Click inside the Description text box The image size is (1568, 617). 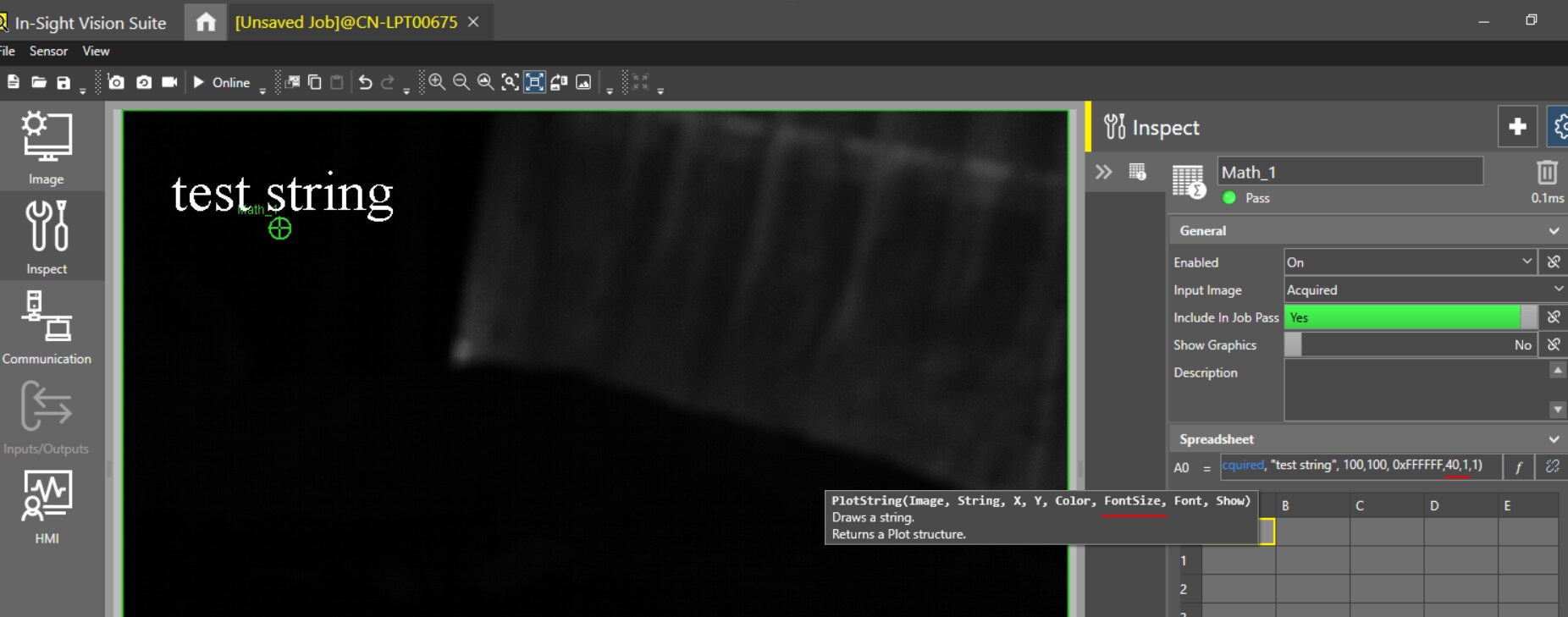pos(1416,389)
